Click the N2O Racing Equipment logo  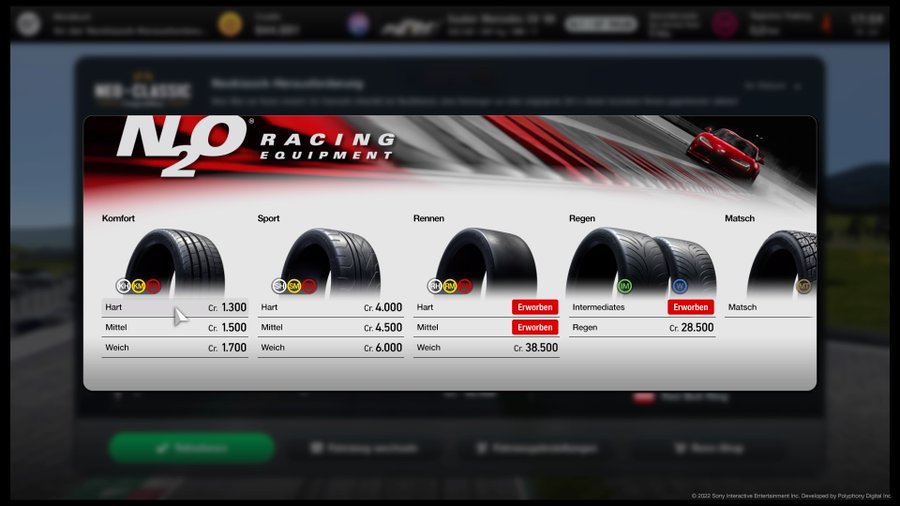click(x=256, y=146)
